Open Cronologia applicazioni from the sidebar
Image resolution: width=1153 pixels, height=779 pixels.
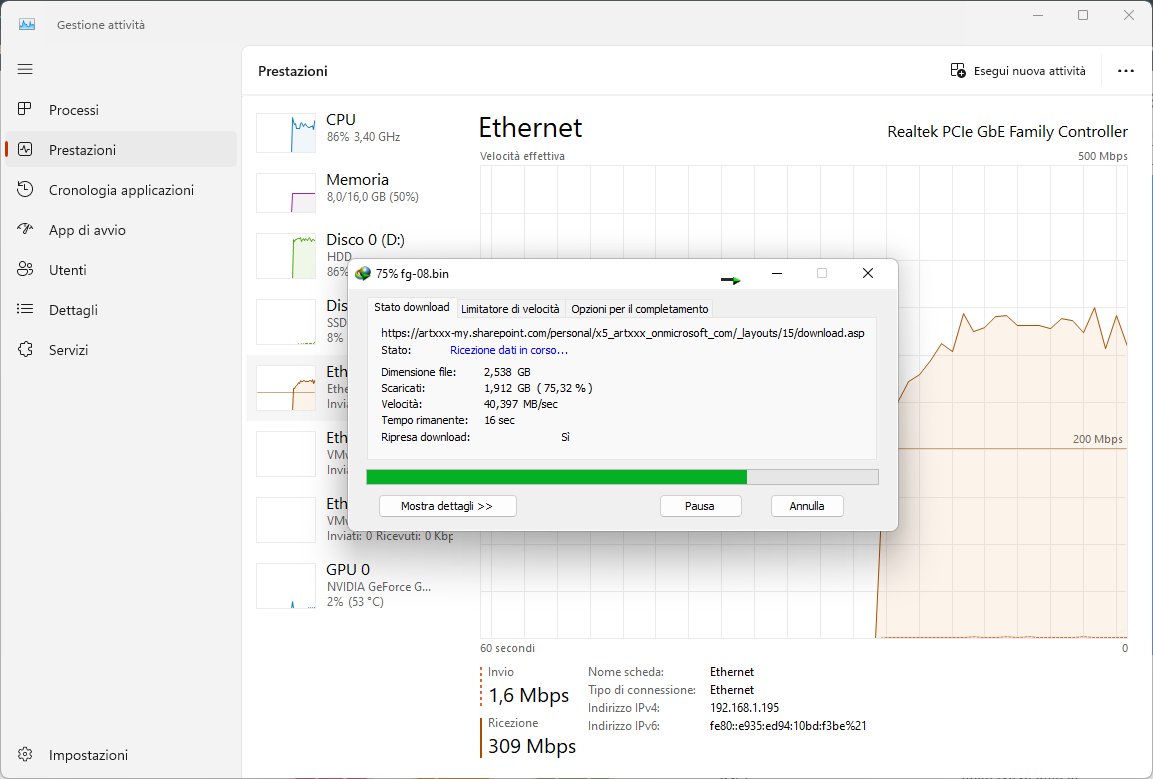tap(120, 190)
